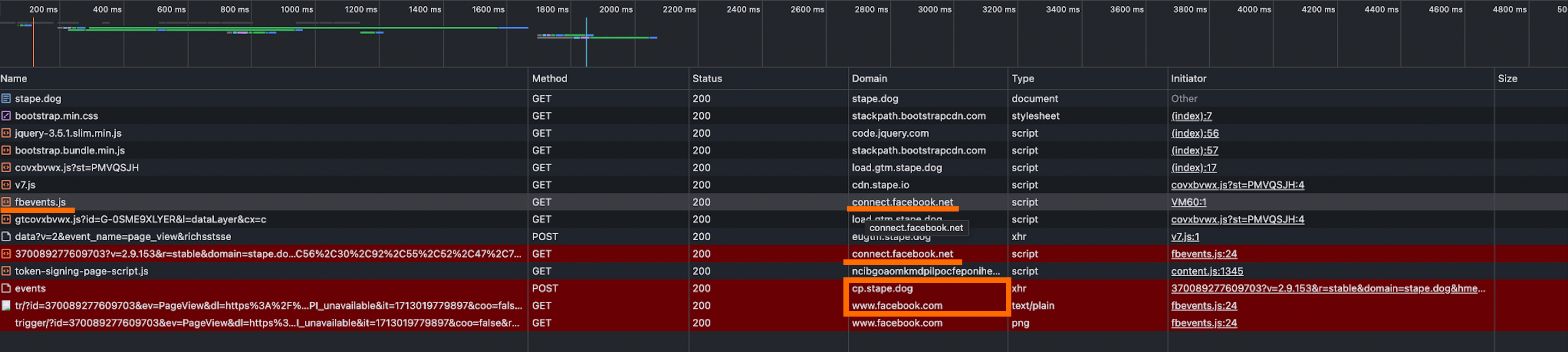The image size is (1568, 352).
Task: Select the token-signing-page-script.js request
Action: [x=82, y=270]
